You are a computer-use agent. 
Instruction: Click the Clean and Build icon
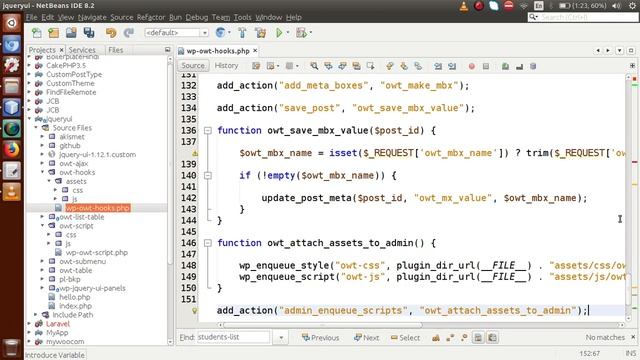[260, 33]
